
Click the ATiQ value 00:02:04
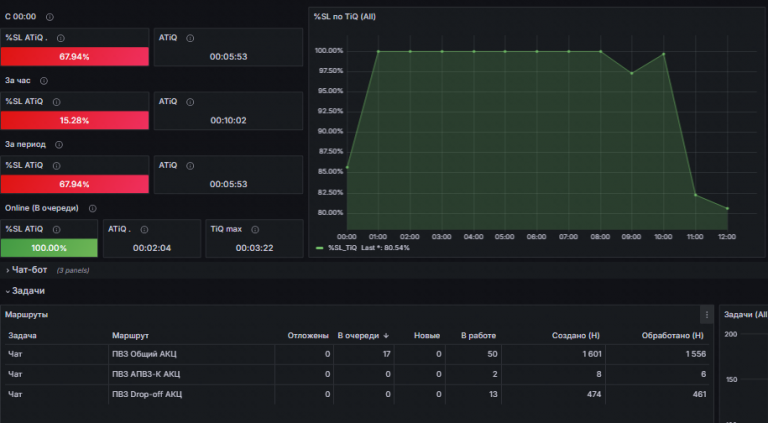152,248
